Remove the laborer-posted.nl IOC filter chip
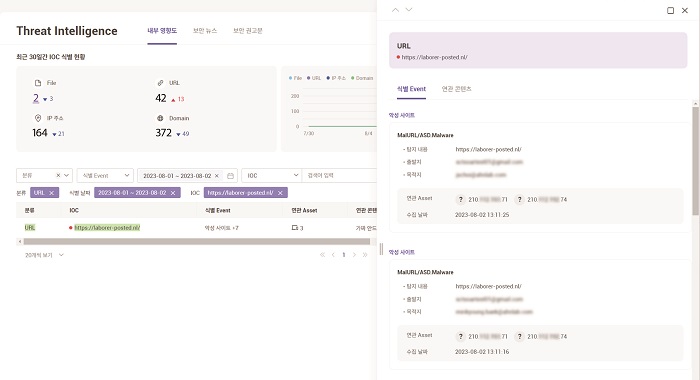This screenshot has width=700, height=380. (x=280, y=193)
